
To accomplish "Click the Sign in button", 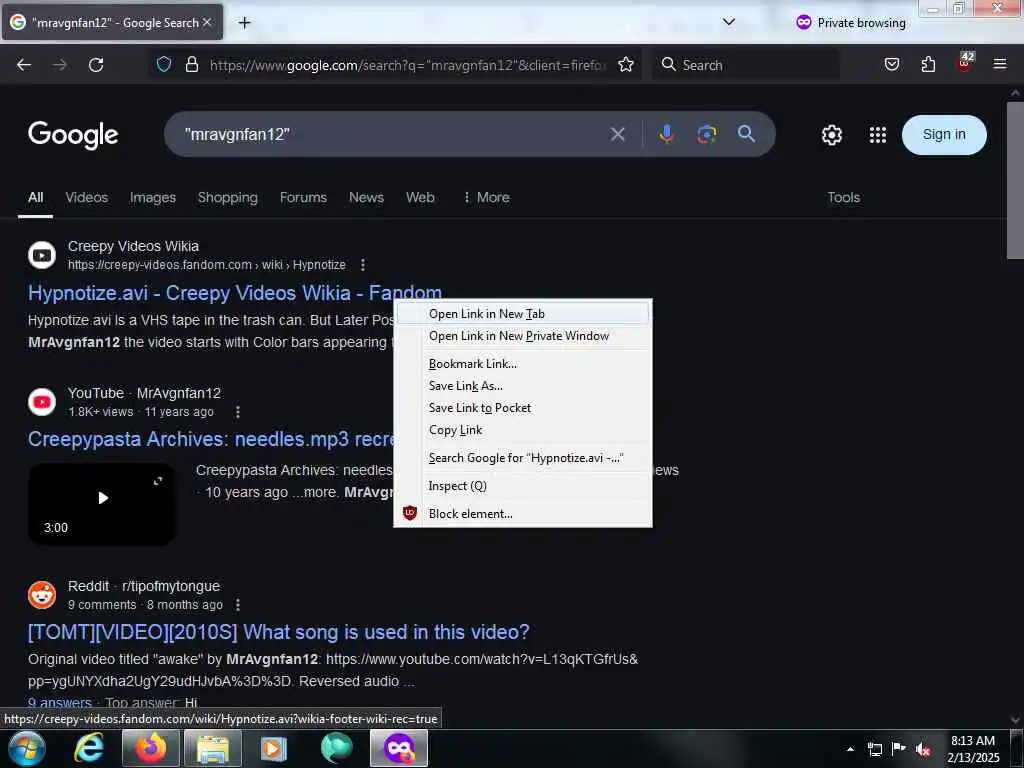I will click(944, 135).
